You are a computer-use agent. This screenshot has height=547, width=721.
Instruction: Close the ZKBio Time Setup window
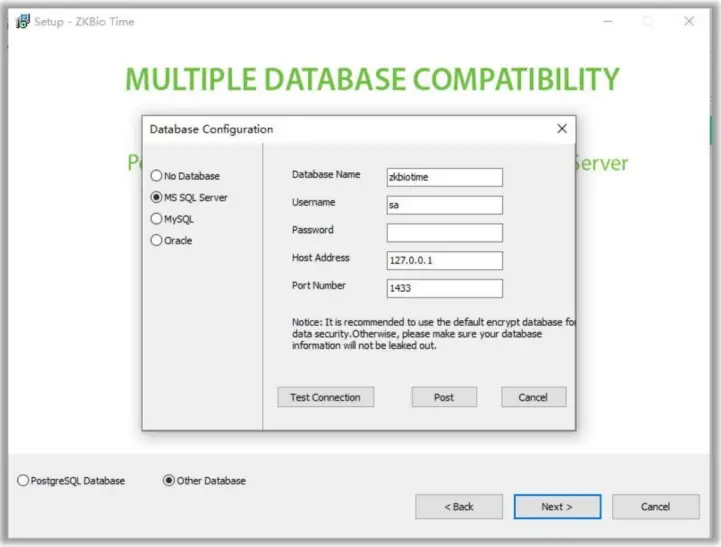coord(689,21)
